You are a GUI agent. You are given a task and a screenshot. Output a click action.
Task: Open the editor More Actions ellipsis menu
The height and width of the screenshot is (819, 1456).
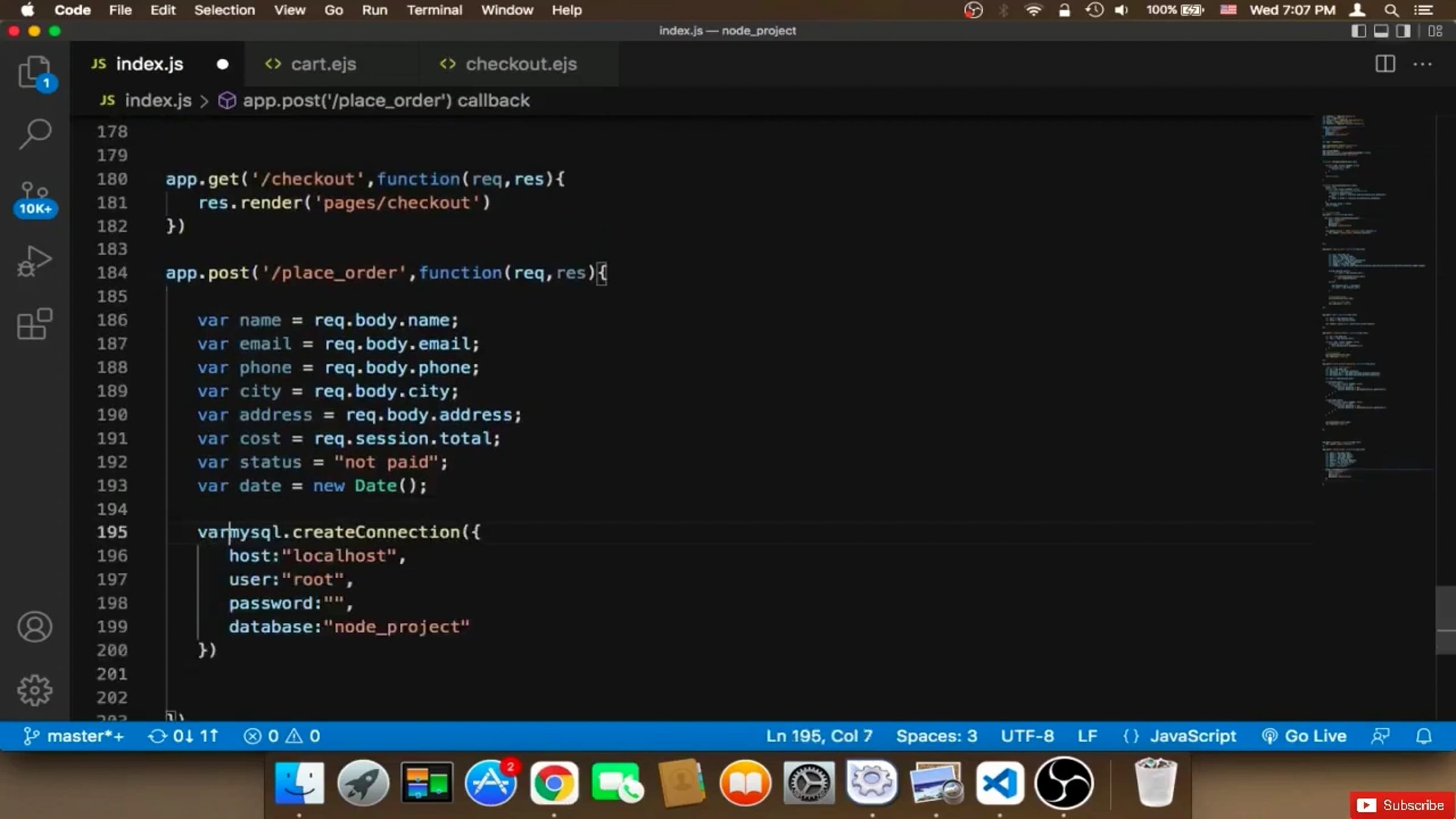click(x=1423, y=64)
